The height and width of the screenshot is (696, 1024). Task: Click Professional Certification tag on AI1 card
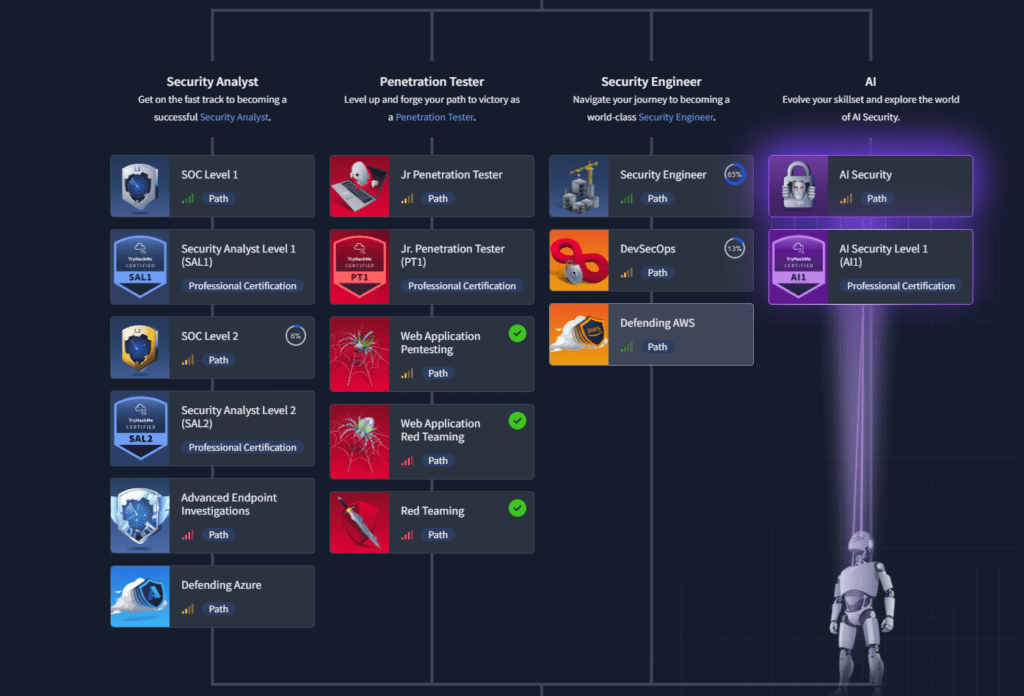point(901,286)
